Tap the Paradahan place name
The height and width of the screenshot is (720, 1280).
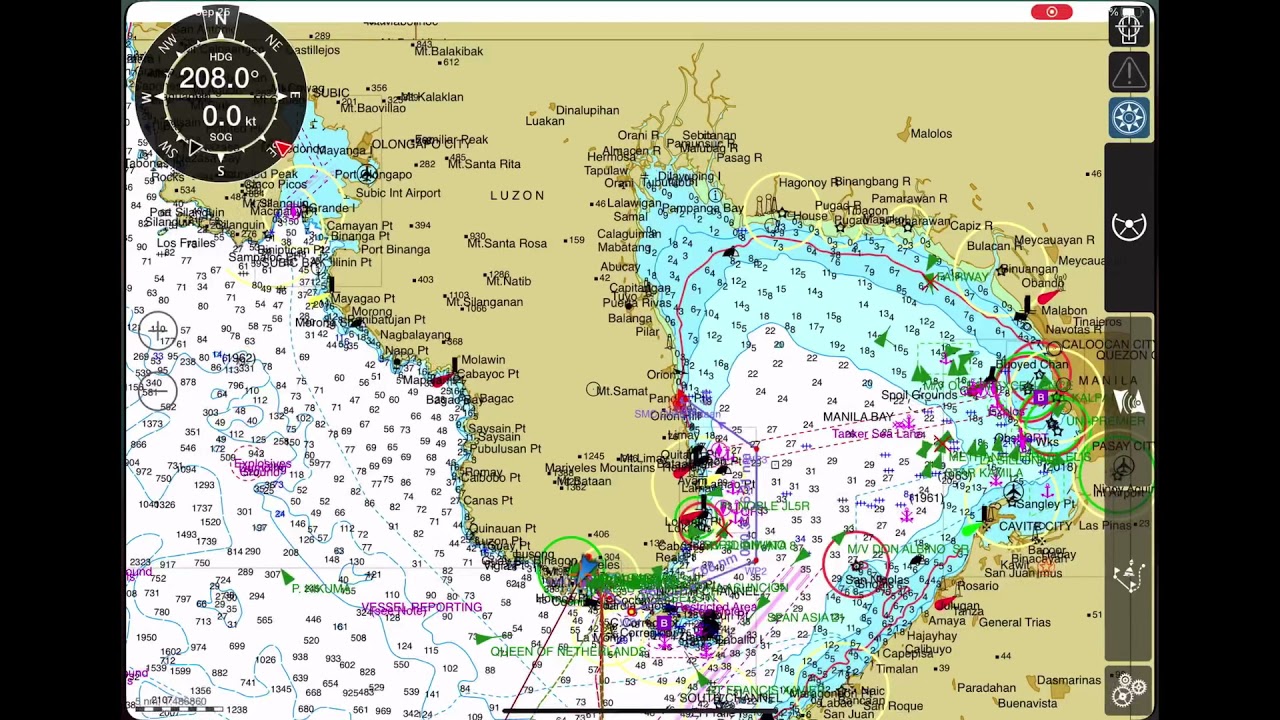987,688
